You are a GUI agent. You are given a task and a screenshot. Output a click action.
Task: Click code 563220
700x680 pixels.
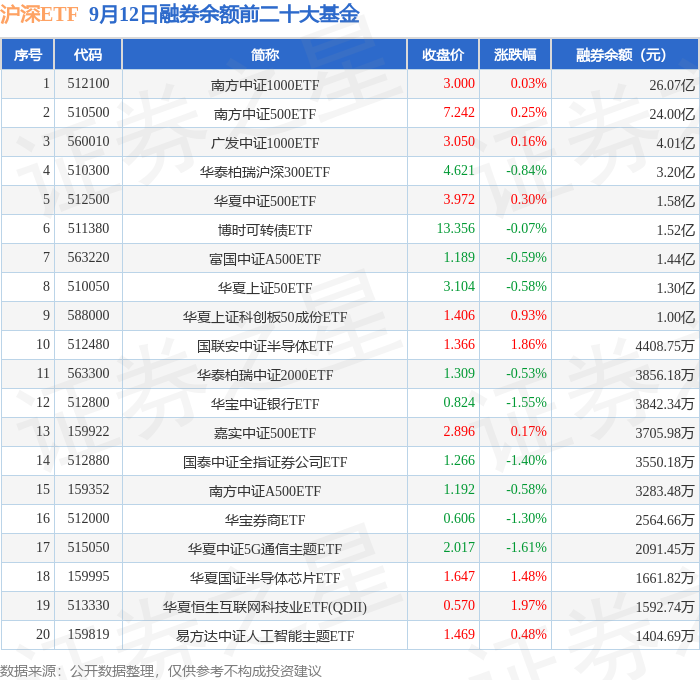click(88, 258)
